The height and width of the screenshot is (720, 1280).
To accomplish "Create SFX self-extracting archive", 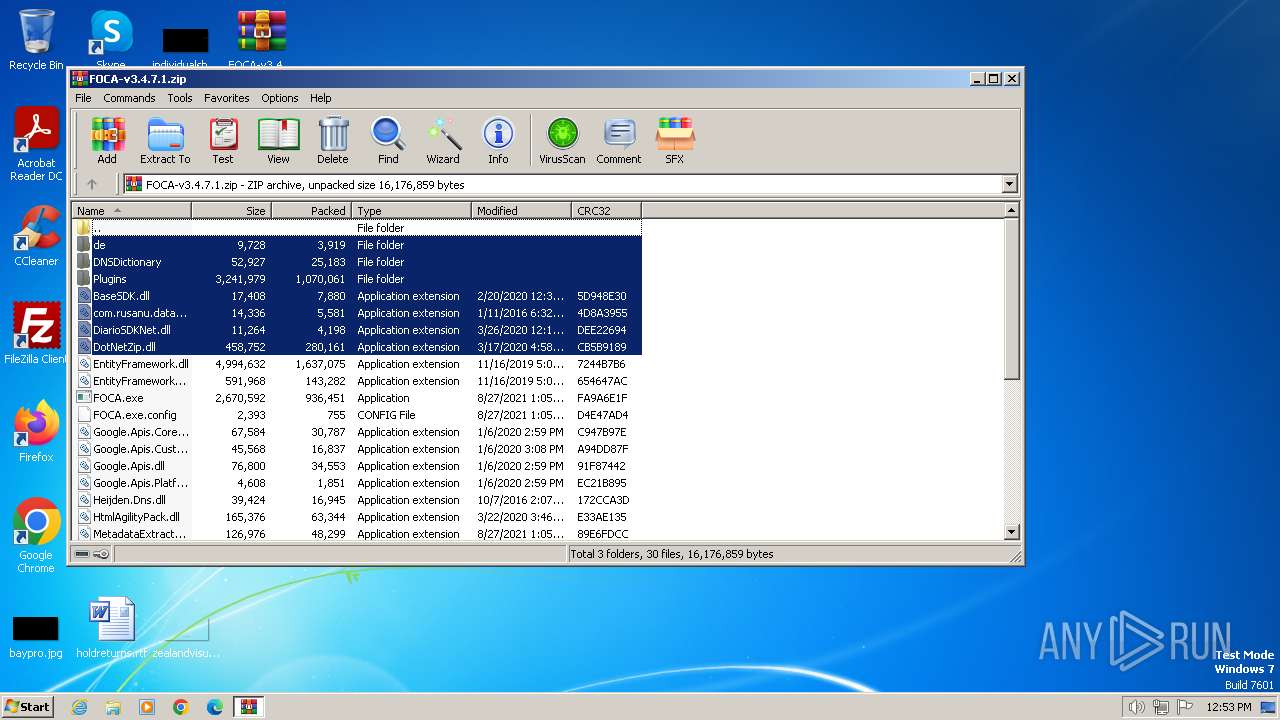I will 675,141.
